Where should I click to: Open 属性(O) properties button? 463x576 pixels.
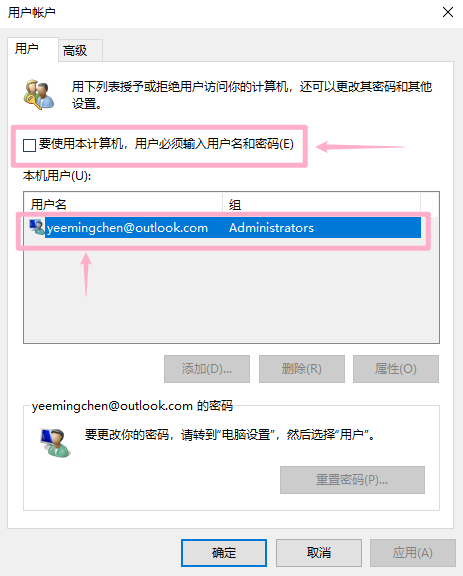(396, 369)
